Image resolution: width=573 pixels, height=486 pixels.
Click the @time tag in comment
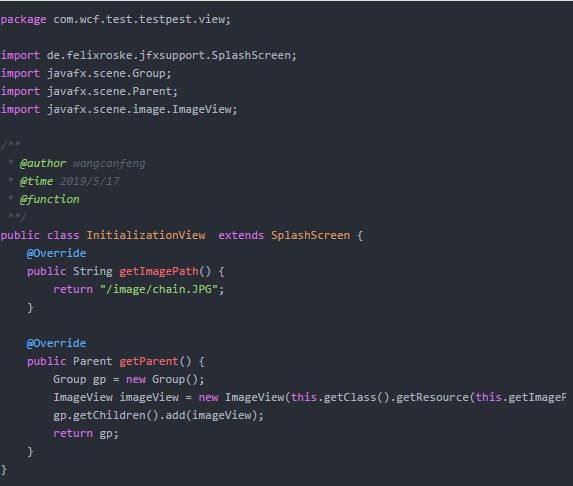(37, 181)
